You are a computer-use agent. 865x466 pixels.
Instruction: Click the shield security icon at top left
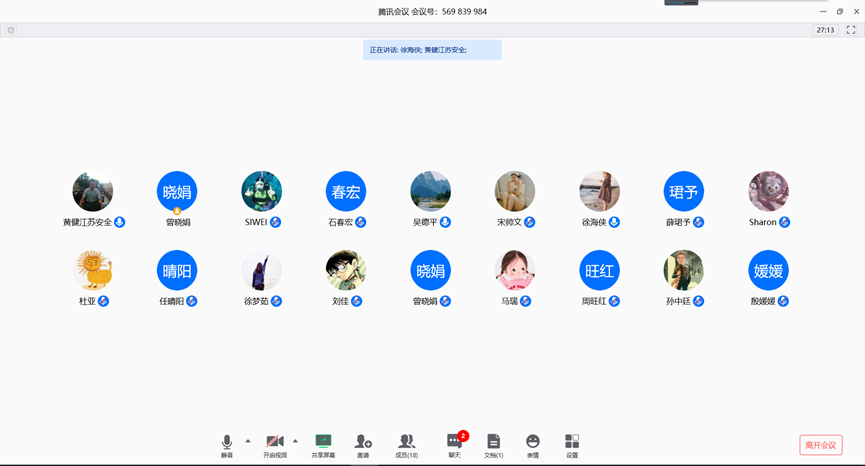[11, 30]
